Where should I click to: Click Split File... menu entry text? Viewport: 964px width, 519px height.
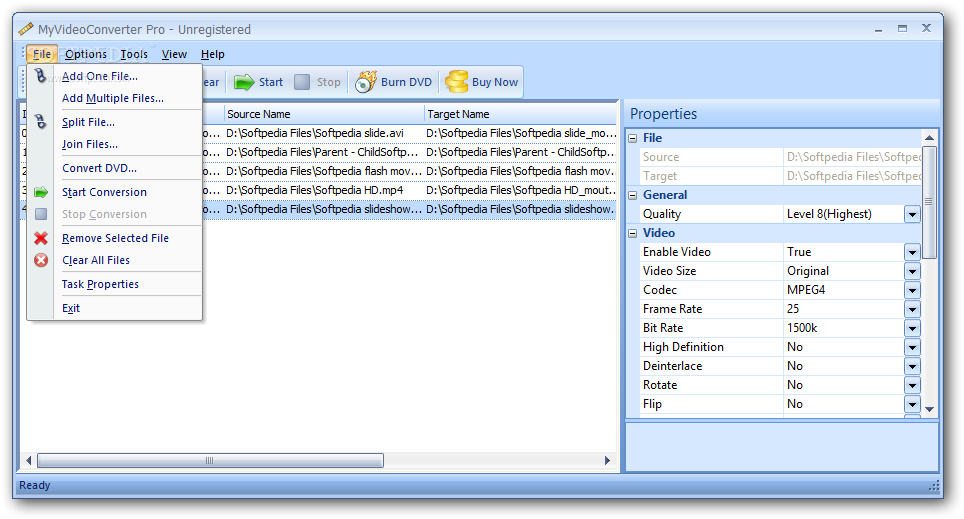coord(89,122)
